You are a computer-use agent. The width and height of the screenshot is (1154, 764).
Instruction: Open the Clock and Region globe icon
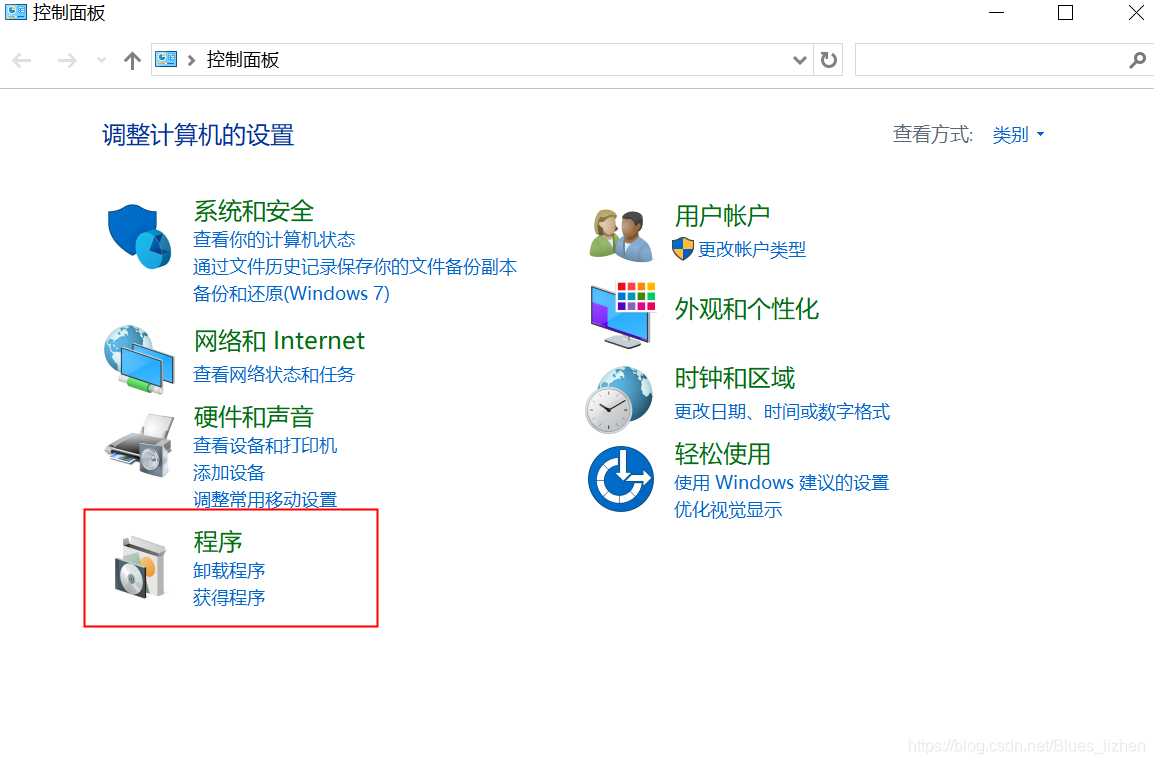(x=619, y=400)
